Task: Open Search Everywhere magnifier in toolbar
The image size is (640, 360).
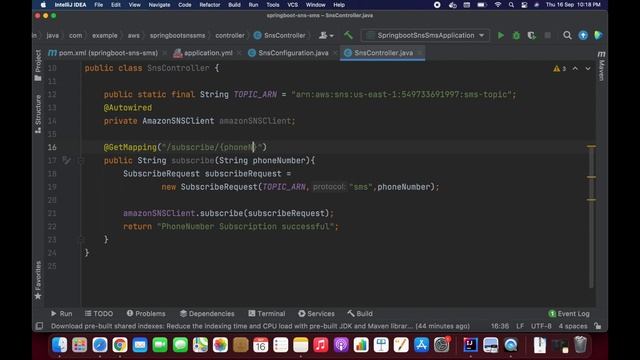Action: pyautogui.click(x=567, y=36)
